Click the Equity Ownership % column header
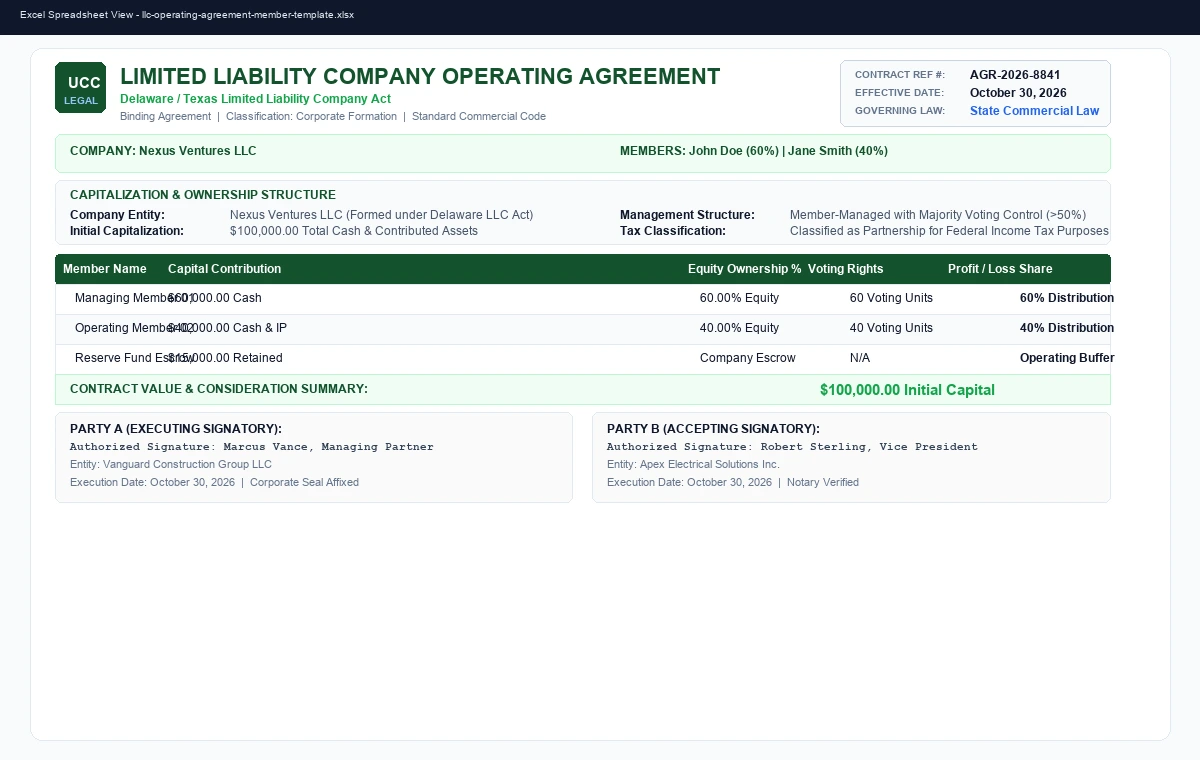The height and width of the screenshot is (760, 1200). (x=745, y=269)
